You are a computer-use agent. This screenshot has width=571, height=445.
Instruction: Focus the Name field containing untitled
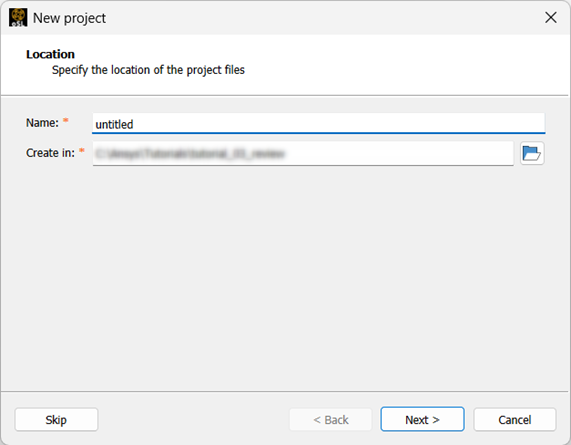pyautogui.click(x=318, y=123)
